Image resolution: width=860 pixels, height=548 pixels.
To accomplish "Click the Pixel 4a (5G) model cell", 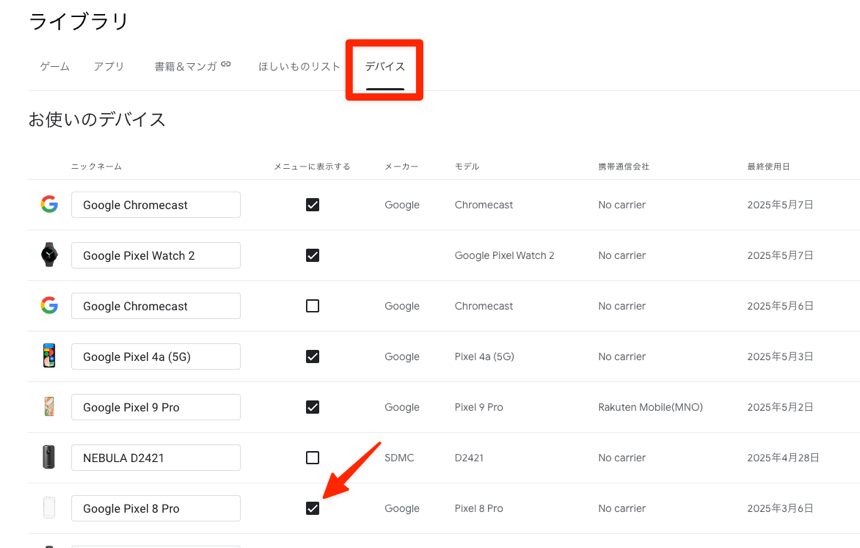I will [x=484, y=357].
